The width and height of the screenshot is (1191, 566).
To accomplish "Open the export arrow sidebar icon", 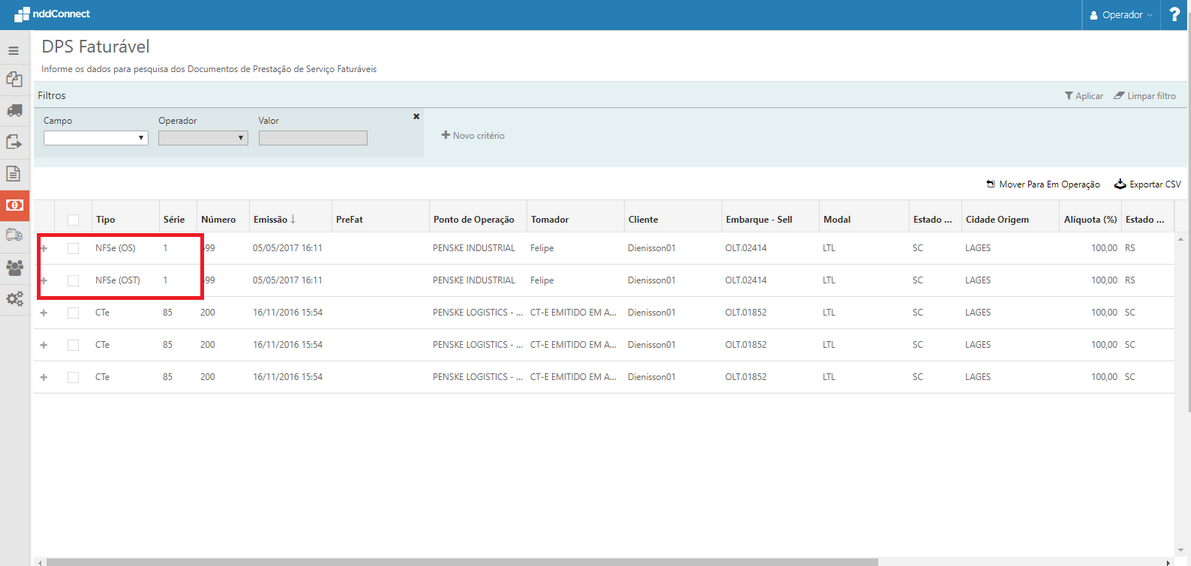I will pos(14,142).
